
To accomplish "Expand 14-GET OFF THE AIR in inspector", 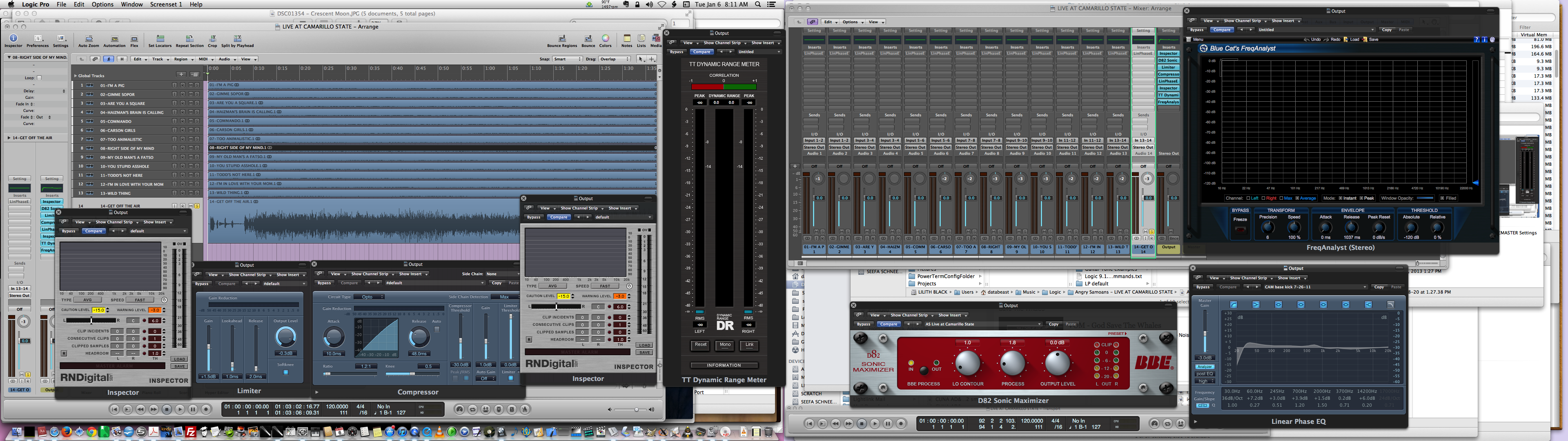I will point(9,138).
